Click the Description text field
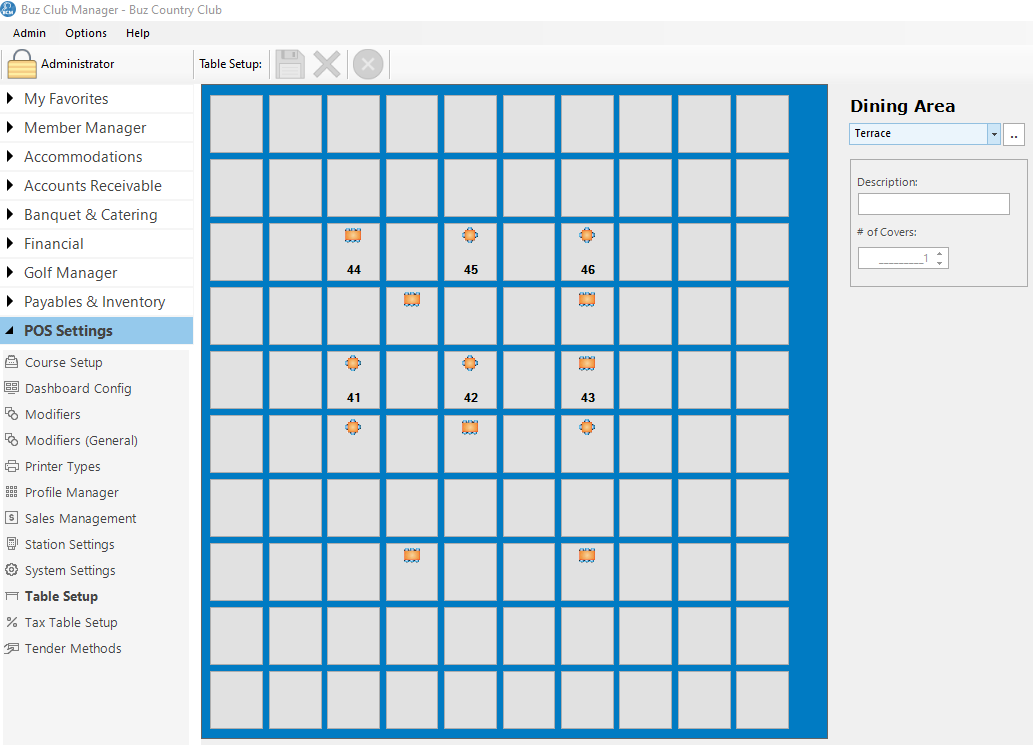 pyautogui.click(x=933, y=204)
